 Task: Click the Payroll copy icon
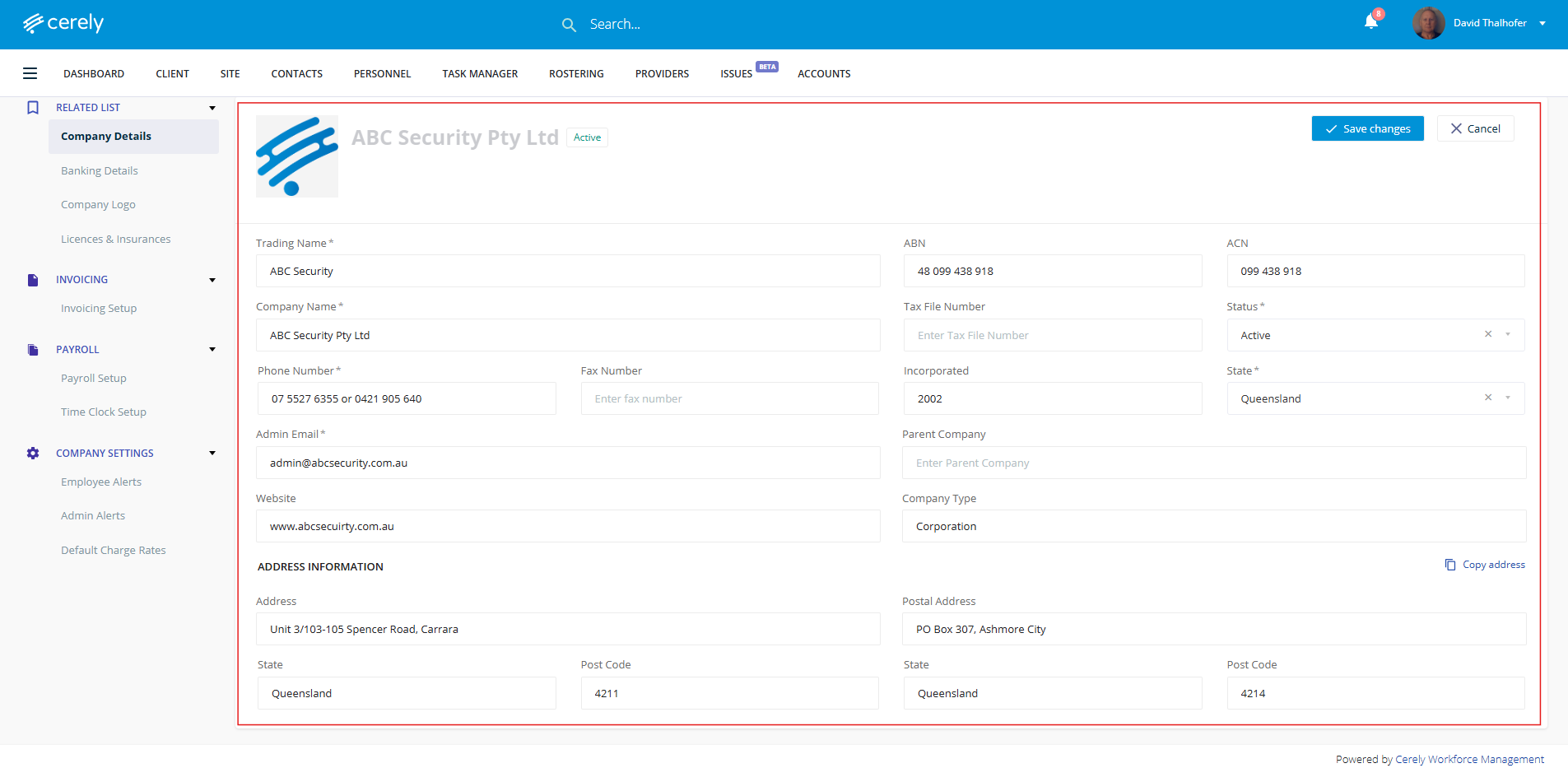click(x=33, y=350)
